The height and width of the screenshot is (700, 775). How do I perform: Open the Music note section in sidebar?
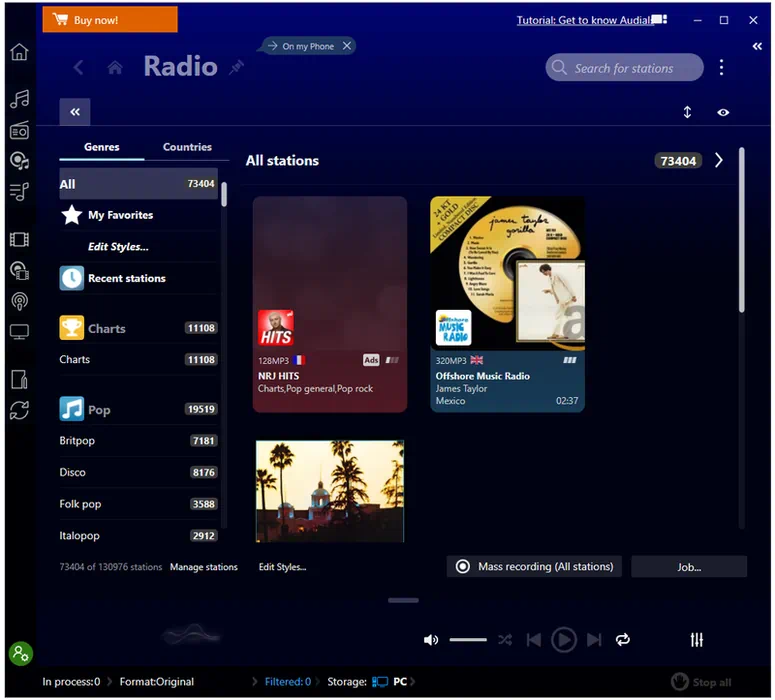click(x=19, y=99)
